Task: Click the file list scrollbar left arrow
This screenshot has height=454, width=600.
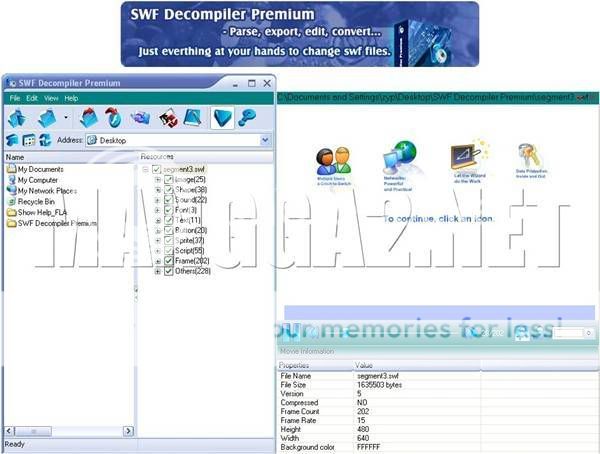Action: pyautogui.click(x=9, y=431)
